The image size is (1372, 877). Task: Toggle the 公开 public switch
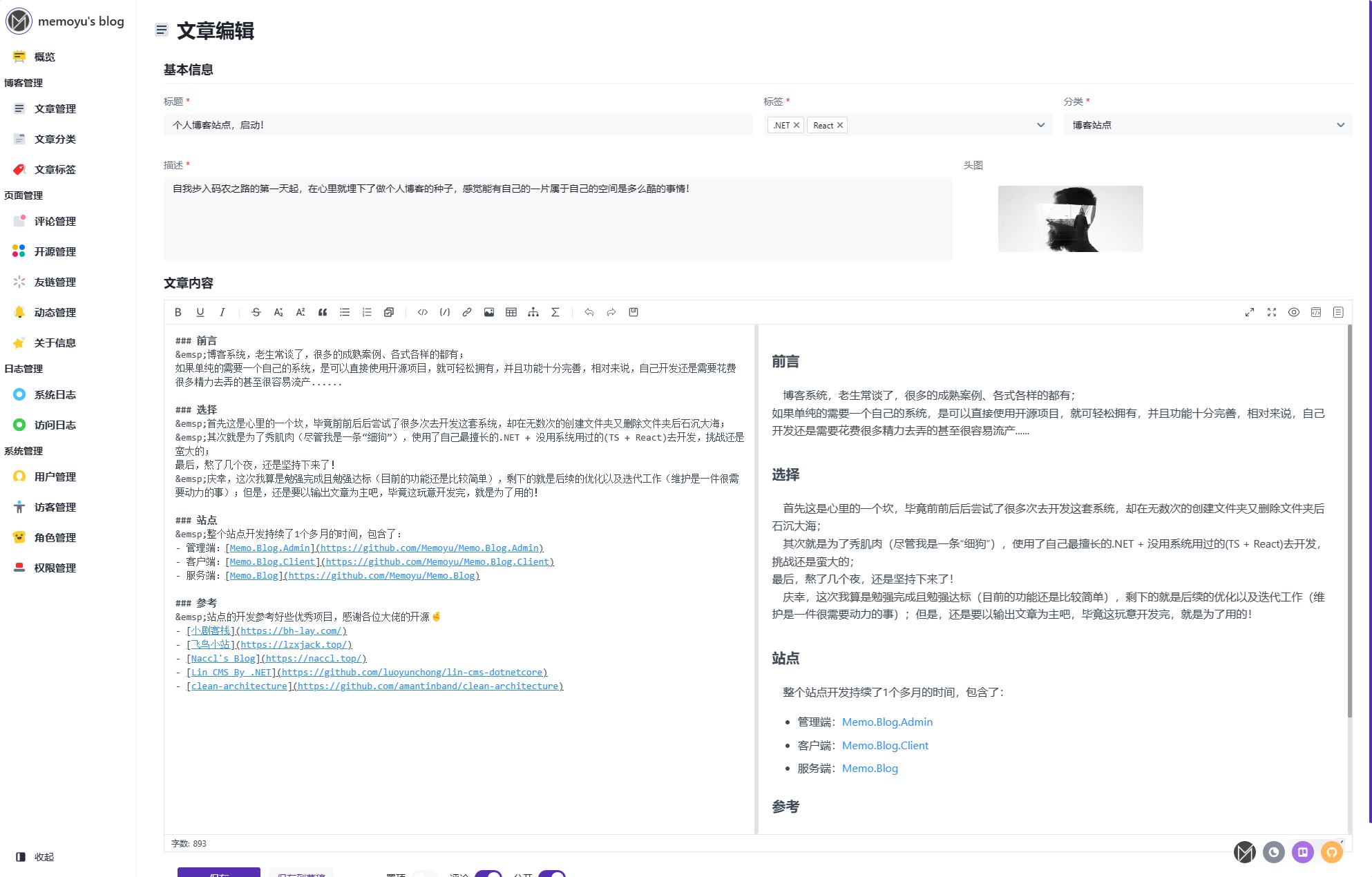(x=552, y=874)
